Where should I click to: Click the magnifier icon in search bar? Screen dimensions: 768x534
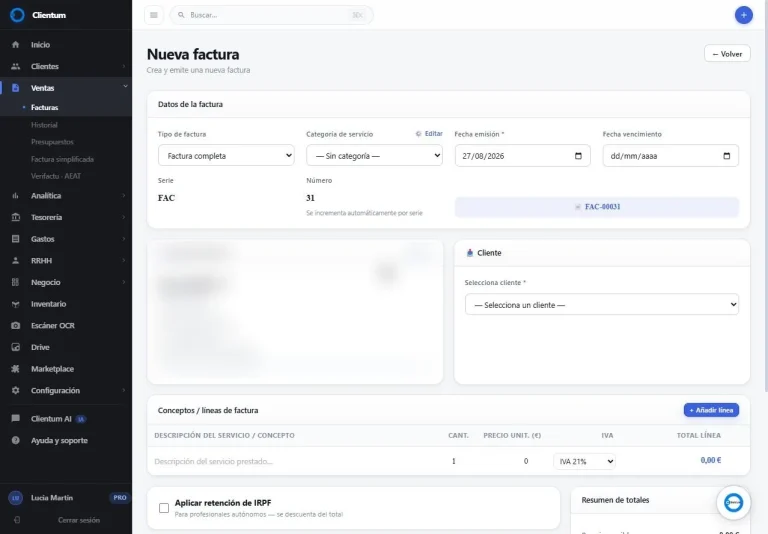181,15
